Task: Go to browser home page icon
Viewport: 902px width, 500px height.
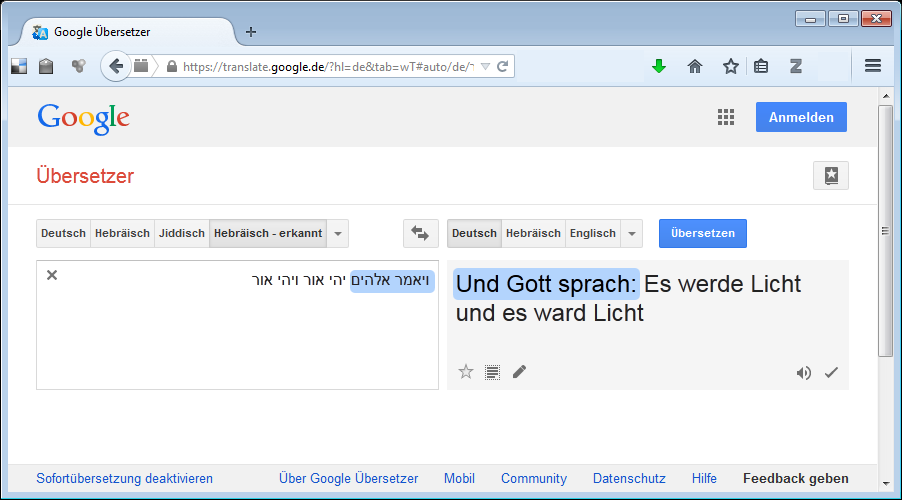Action: pyautogui.click(x=695, y=66)
